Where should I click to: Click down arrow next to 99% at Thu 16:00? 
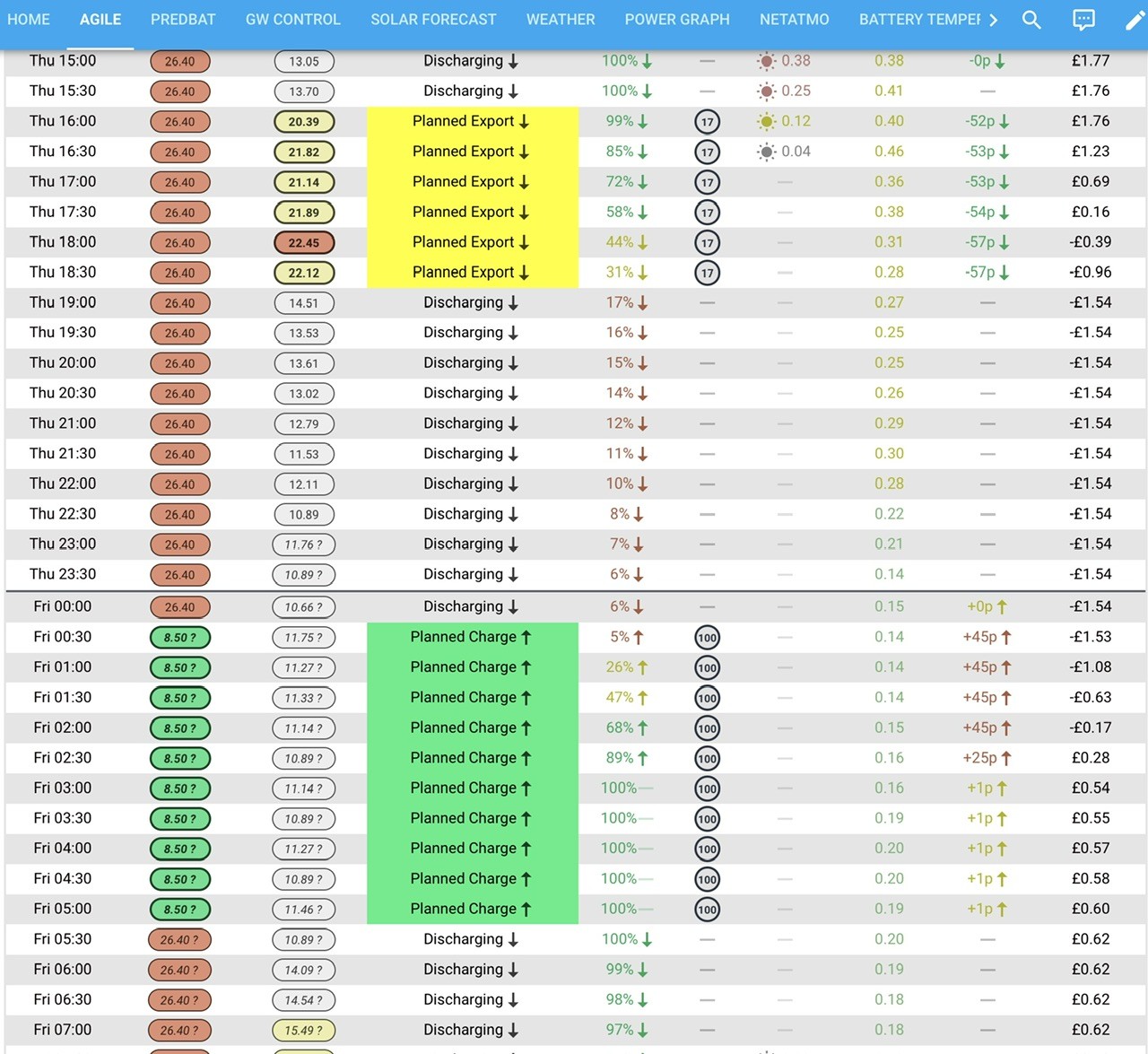[x=643, y=121]
